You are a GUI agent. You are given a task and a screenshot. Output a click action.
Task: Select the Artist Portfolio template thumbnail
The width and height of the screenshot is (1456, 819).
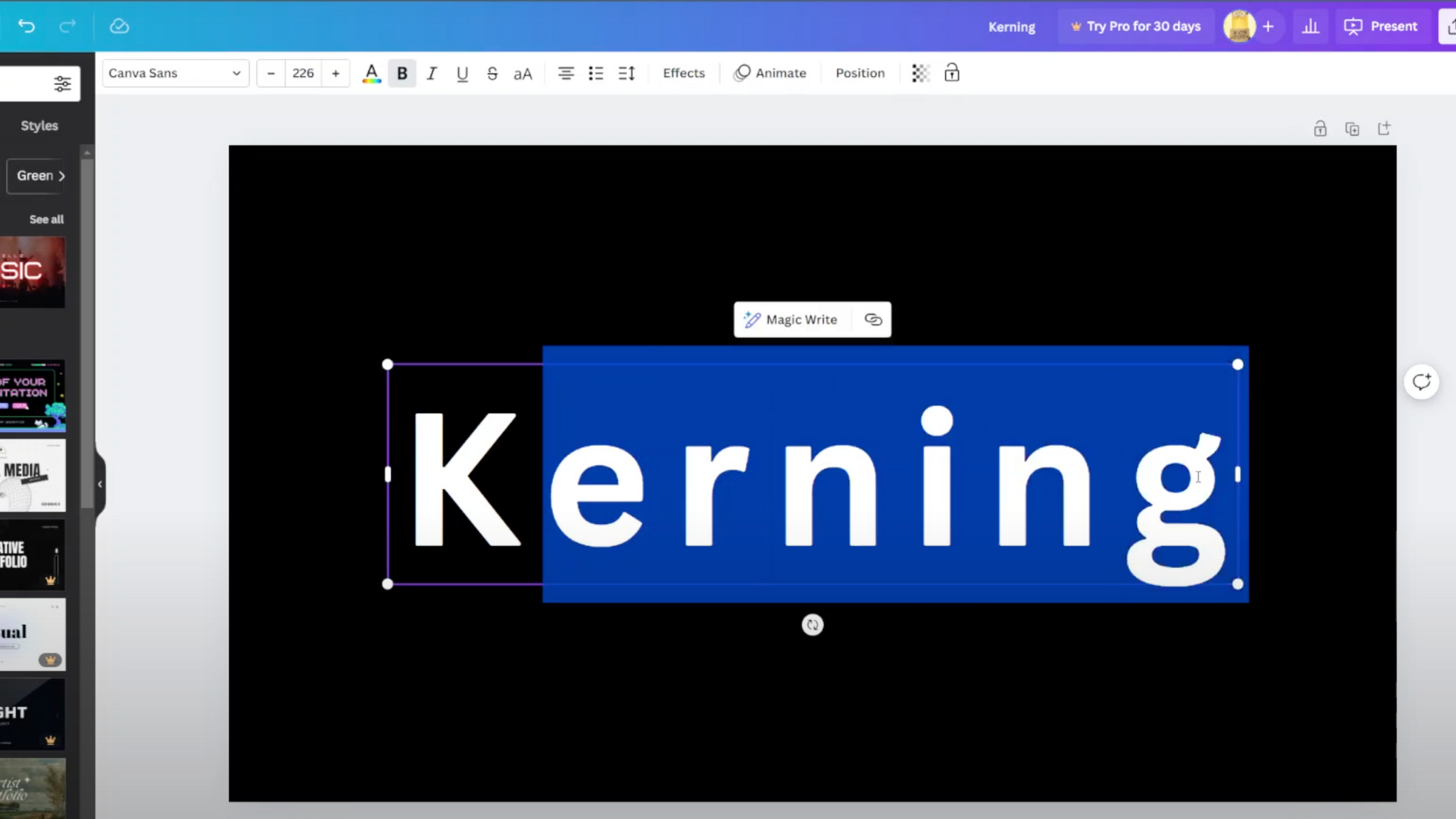[33, 788]
